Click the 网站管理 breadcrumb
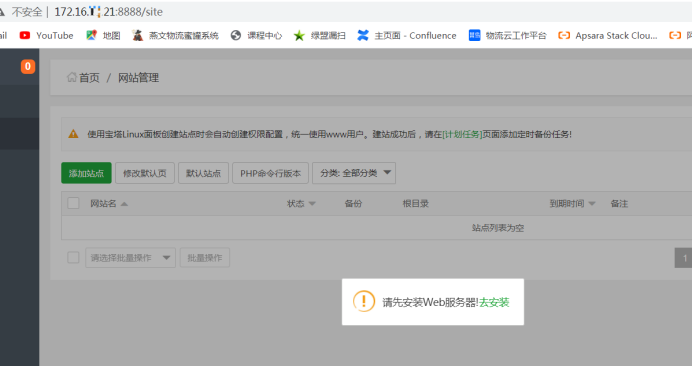The image size is (692, 367). (138, 78)
